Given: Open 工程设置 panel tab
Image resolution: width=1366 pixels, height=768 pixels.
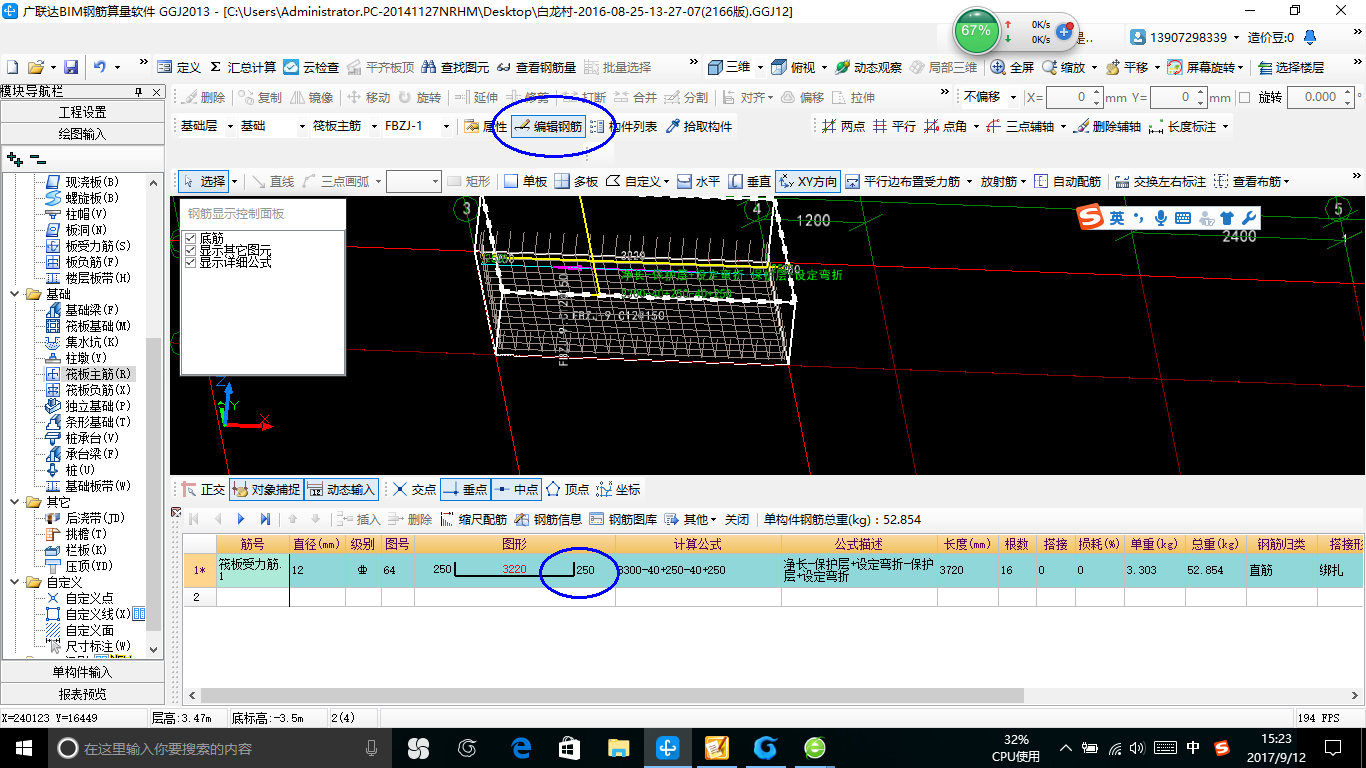Looking at the screenshot, I should [x=82, y=112].
